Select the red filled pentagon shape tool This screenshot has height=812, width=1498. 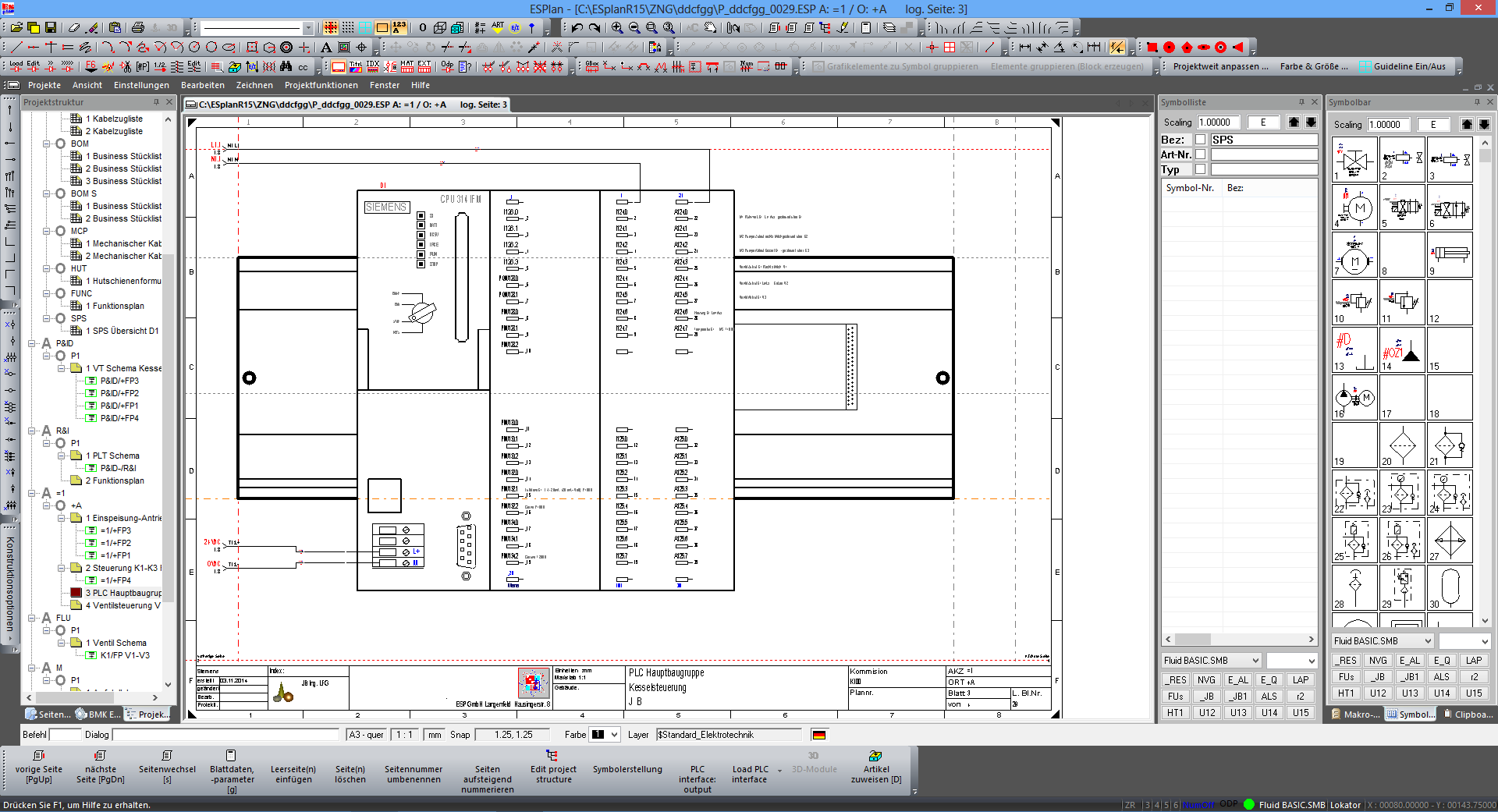[1187, 48]
